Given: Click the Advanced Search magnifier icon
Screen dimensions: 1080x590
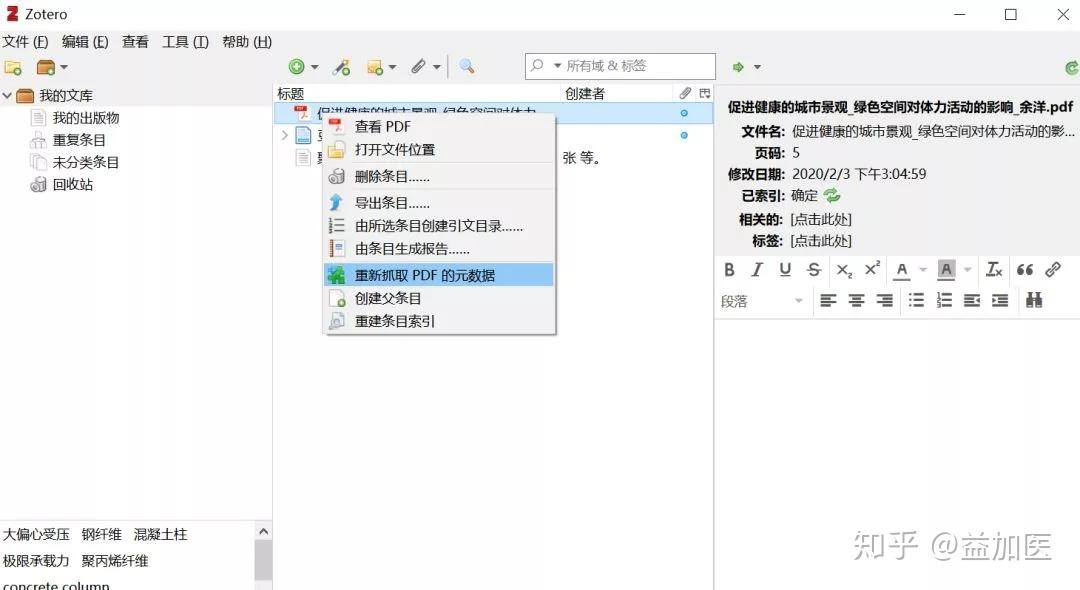Looking at the screenshot, I should coord(466,66).
